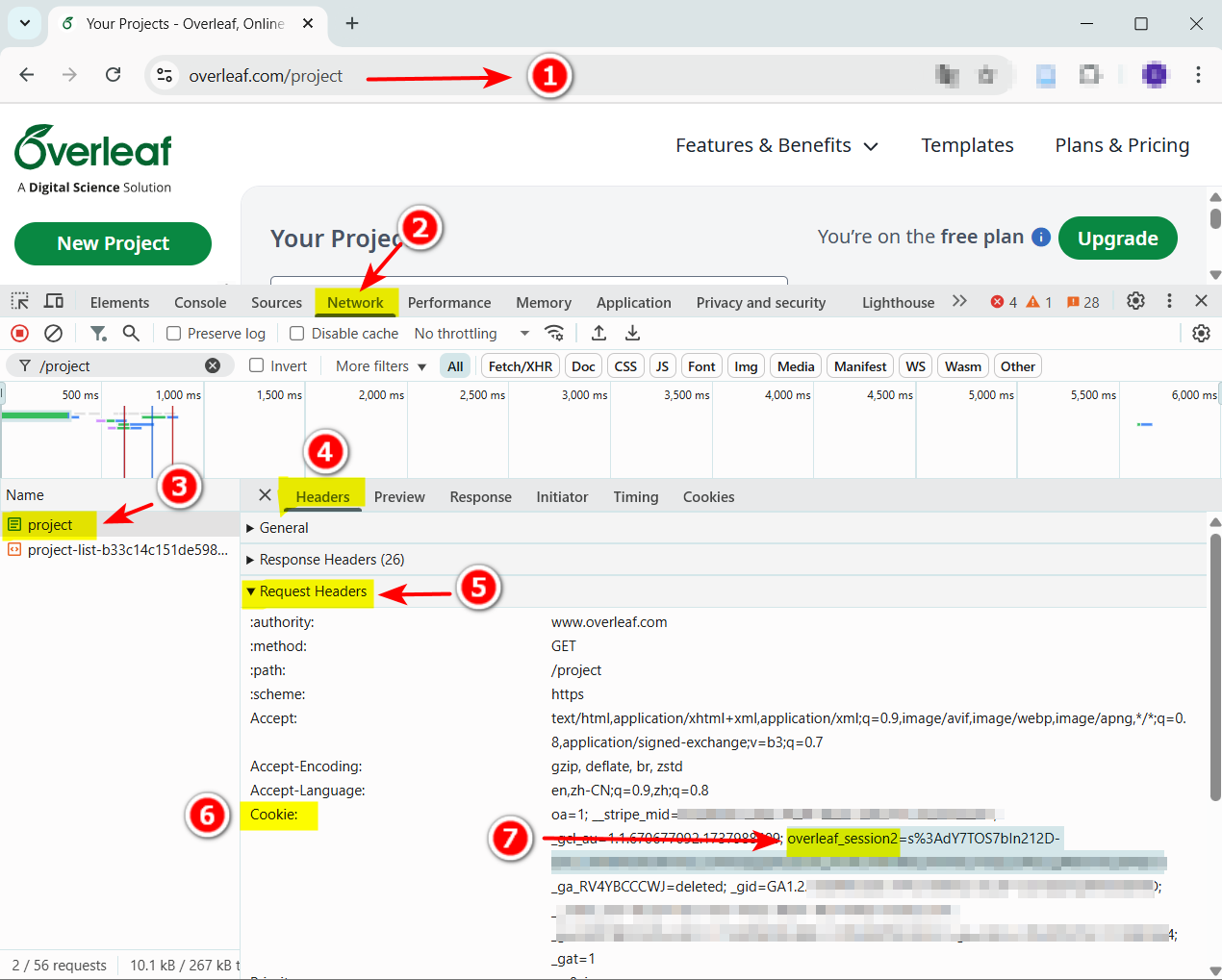This screenshot has width=1222, height=980.
Task: Open the Cookies tab of request
Action: pyautogui.click(x=708, y=496)
